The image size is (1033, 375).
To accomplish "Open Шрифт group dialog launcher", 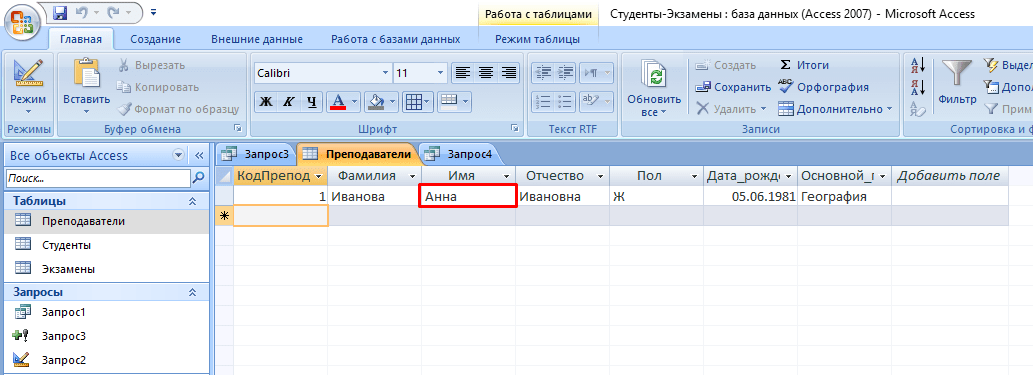I will (515, 129).
